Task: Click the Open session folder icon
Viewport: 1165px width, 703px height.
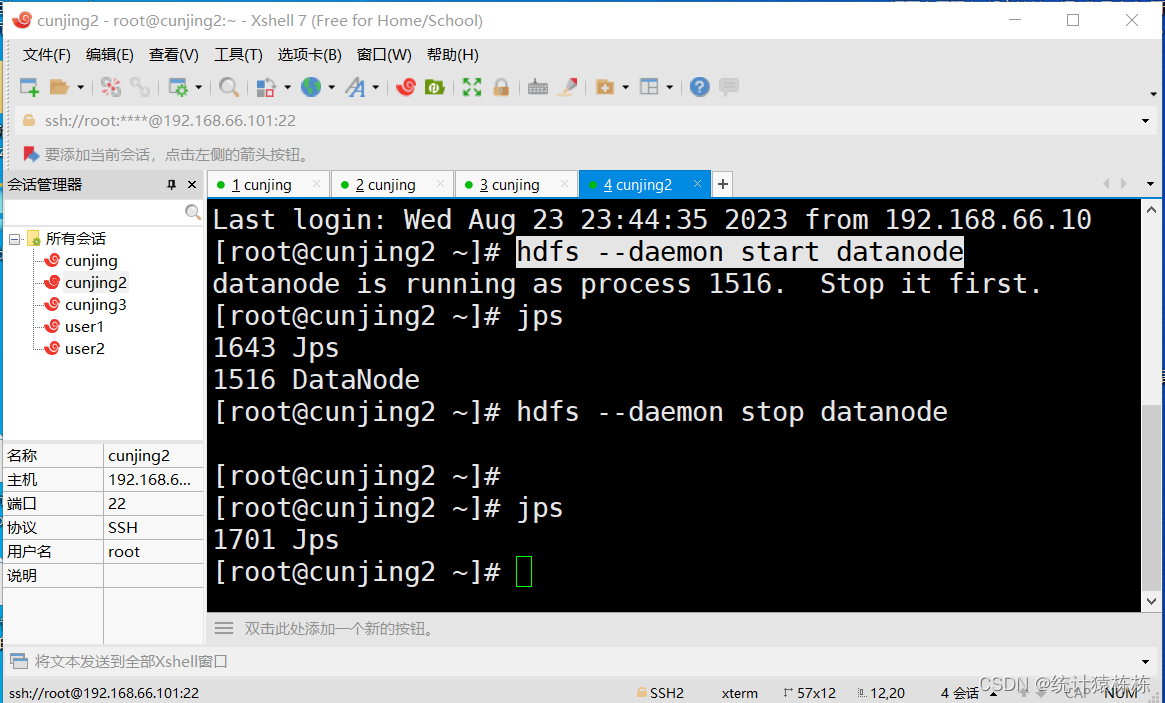Action: (59, 87)
